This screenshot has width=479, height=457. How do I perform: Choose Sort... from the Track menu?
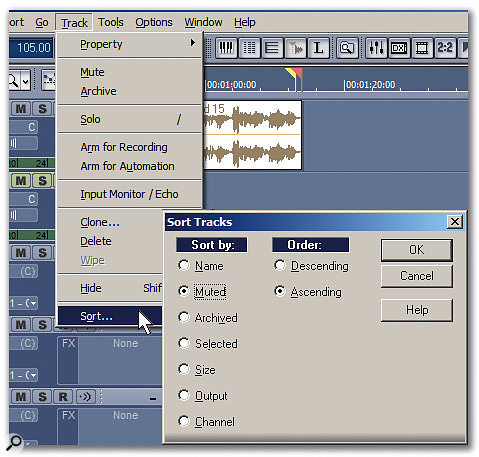pos(110,316)
